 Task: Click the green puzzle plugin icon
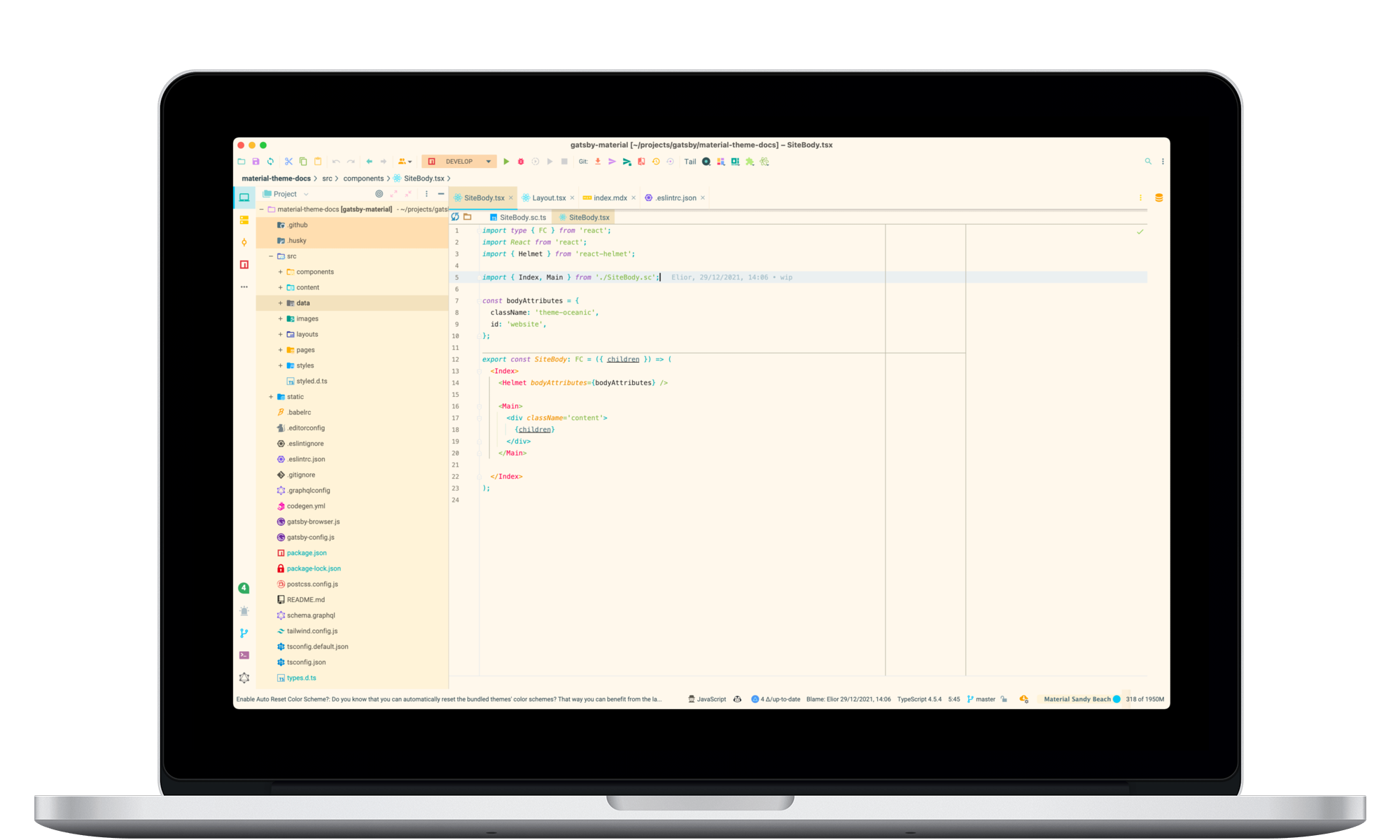pos(750,162)
